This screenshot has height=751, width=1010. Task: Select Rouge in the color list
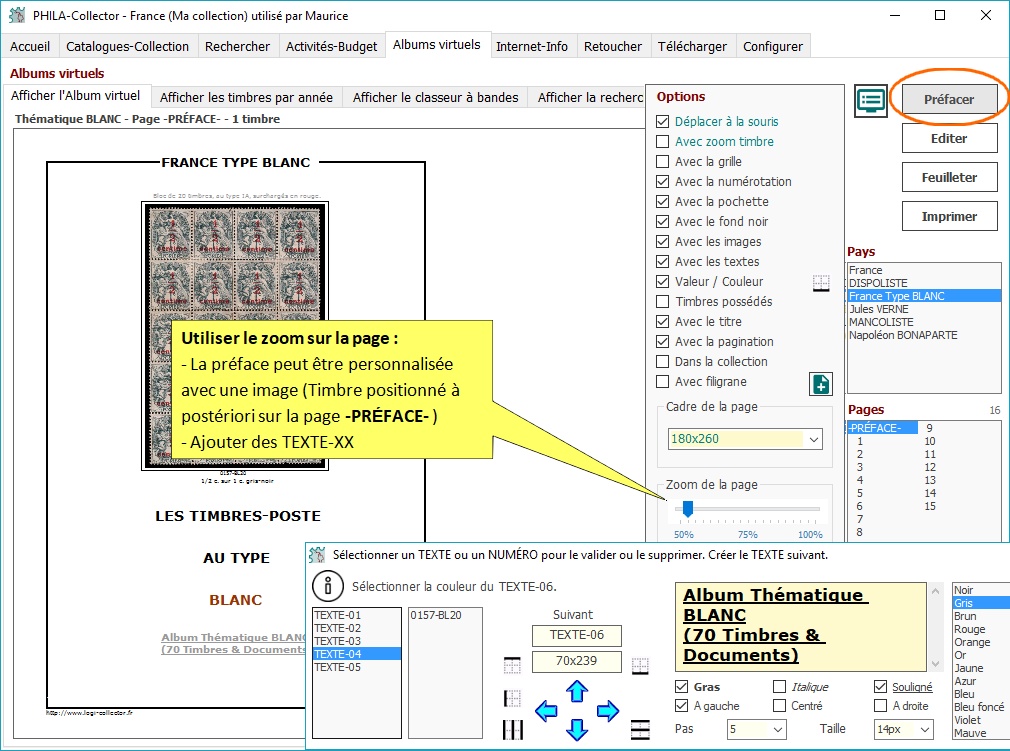click(x=970, y=629)
